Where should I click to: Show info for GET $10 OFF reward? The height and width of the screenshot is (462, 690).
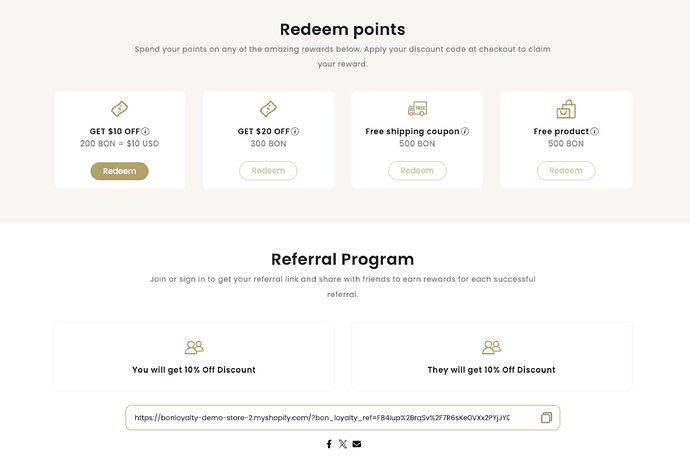click(x=146, y=131)
